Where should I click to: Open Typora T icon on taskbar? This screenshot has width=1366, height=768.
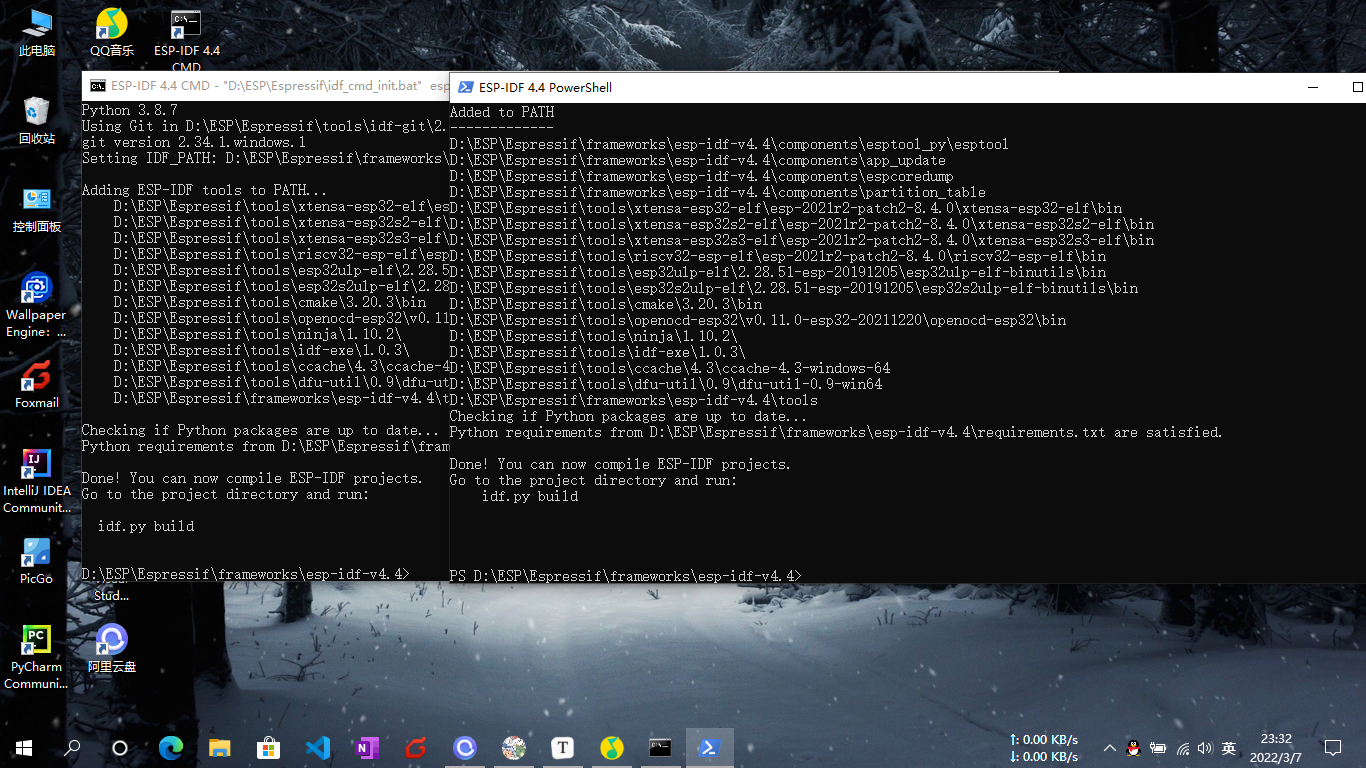pos(563,748)
